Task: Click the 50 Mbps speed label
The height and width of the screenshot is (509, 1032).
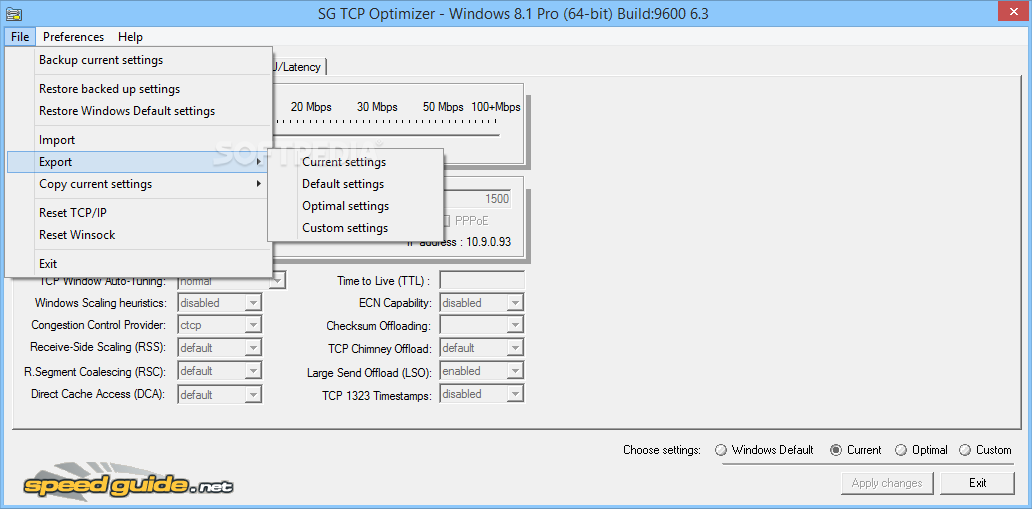Action: 443,107
